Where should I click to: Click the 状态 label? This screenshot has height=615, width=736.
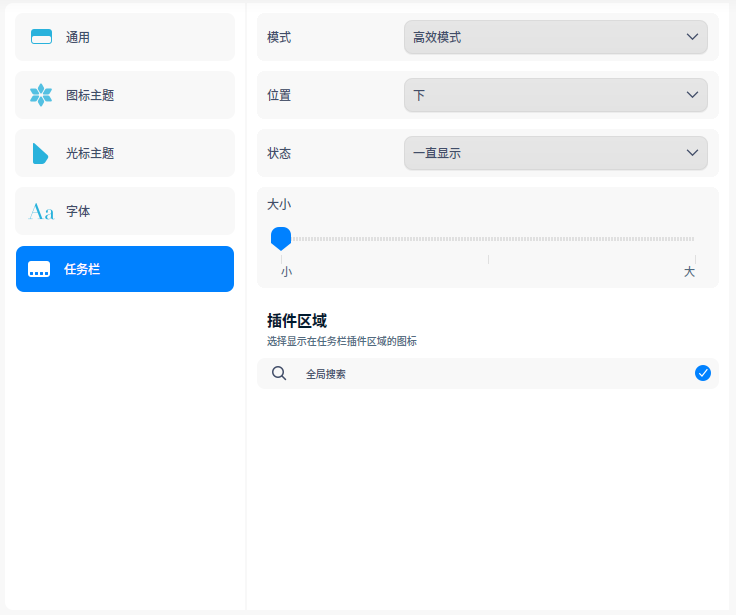(279, 154)
